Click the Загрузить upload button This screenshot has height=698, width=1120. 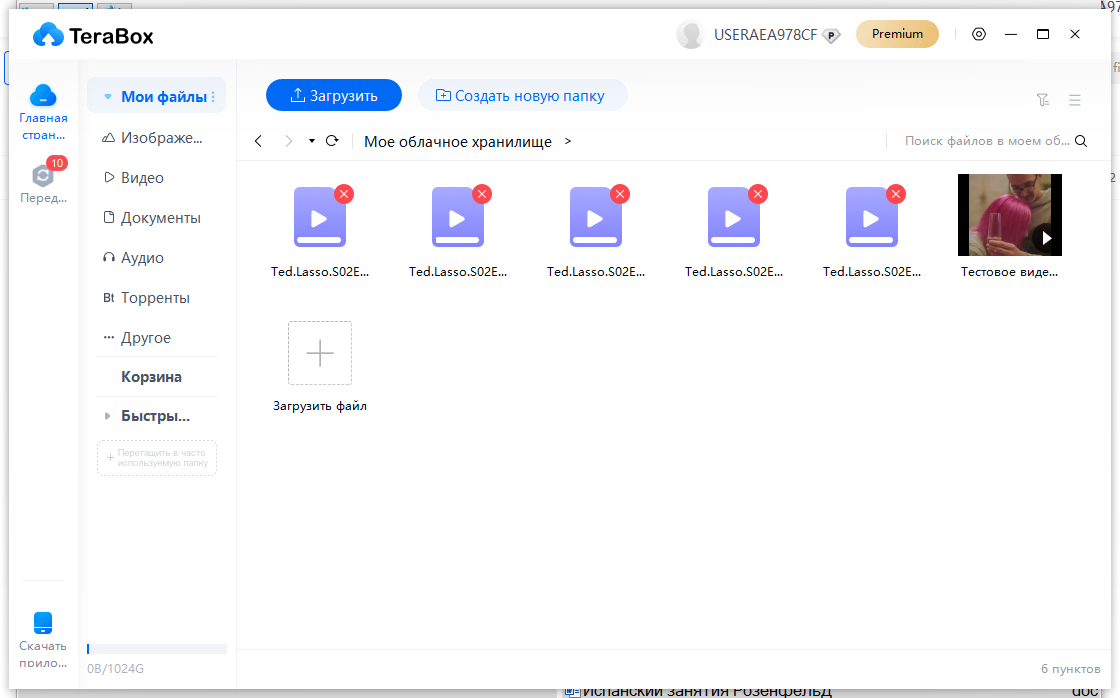click(x=334, y=96)
